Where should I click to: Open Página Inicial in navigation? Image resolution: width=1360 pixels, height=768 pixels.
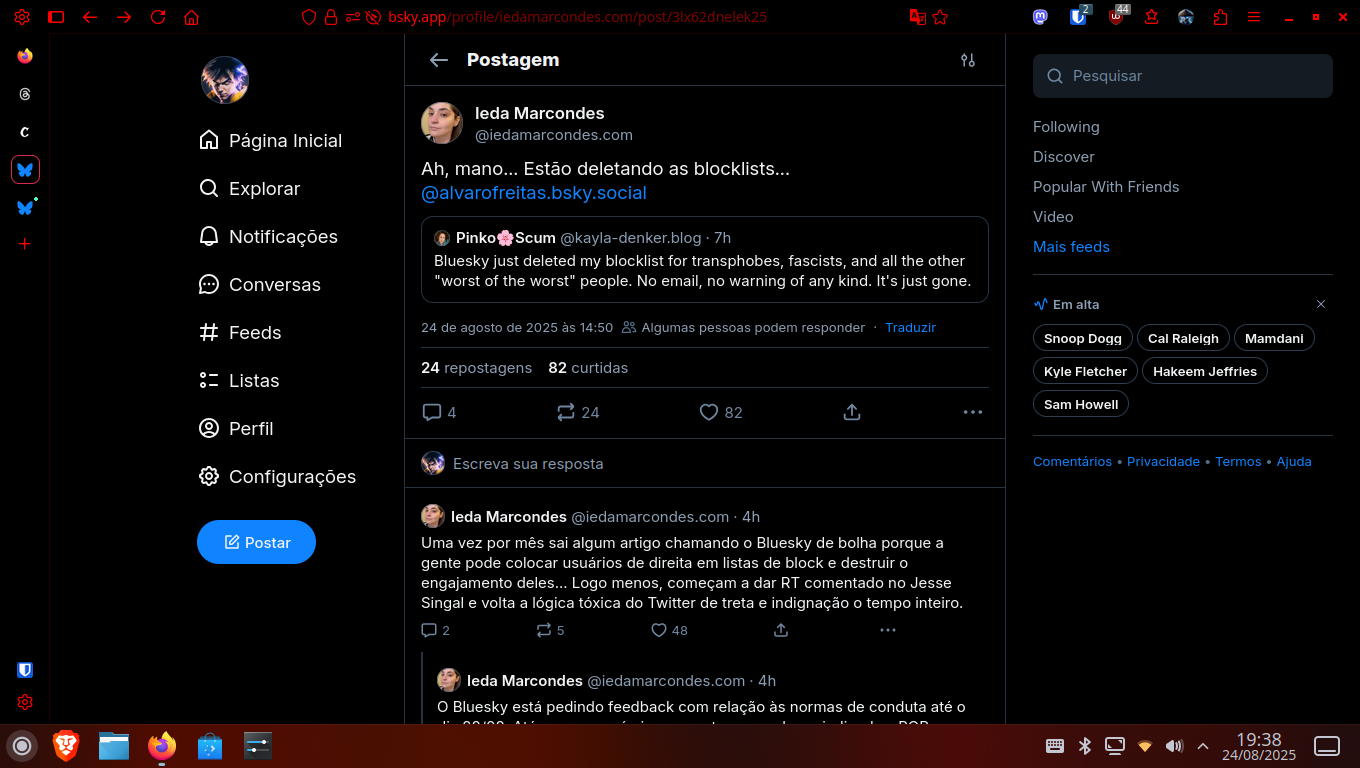tap(271, 140)
